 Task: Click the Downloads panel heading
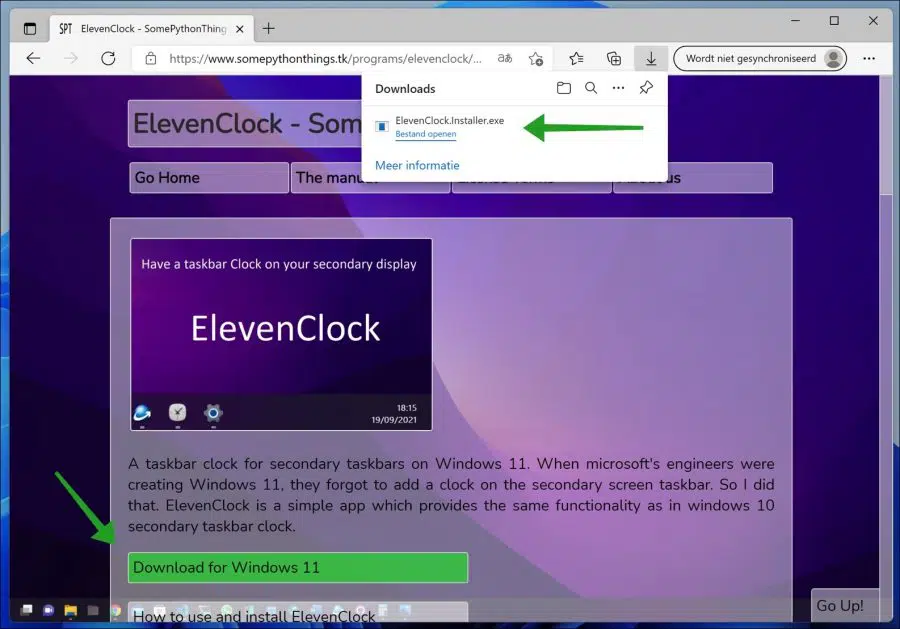[405, 89]
